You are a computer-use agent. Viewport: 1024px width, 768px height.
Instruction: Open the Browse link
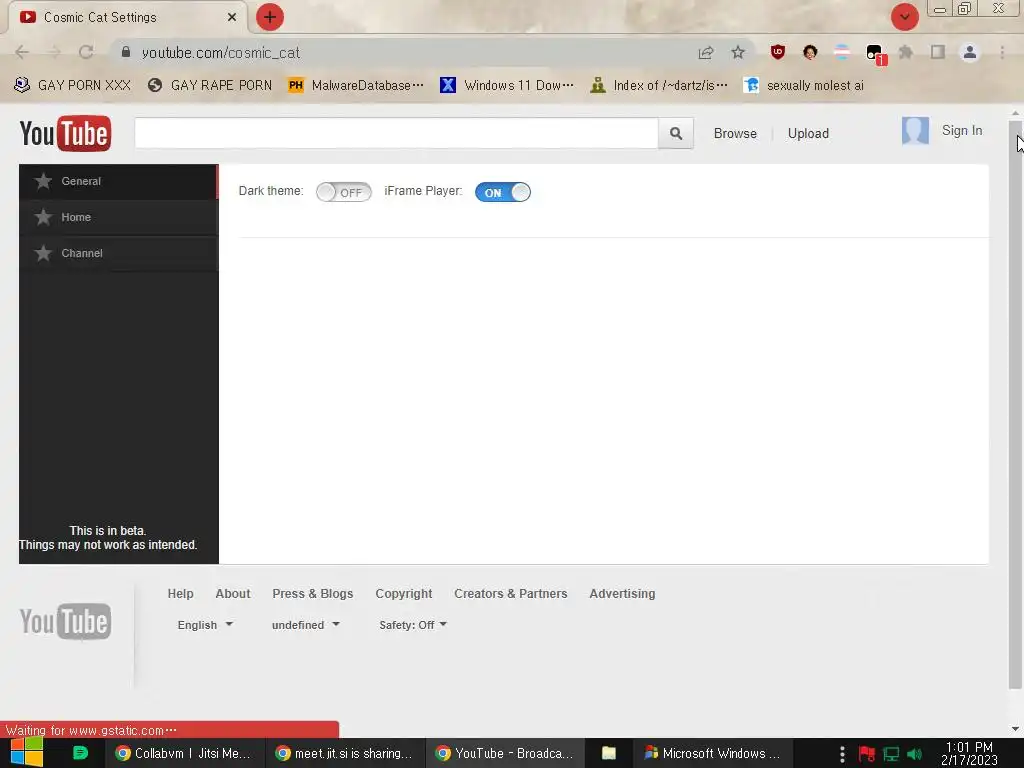tap(735, 133)
